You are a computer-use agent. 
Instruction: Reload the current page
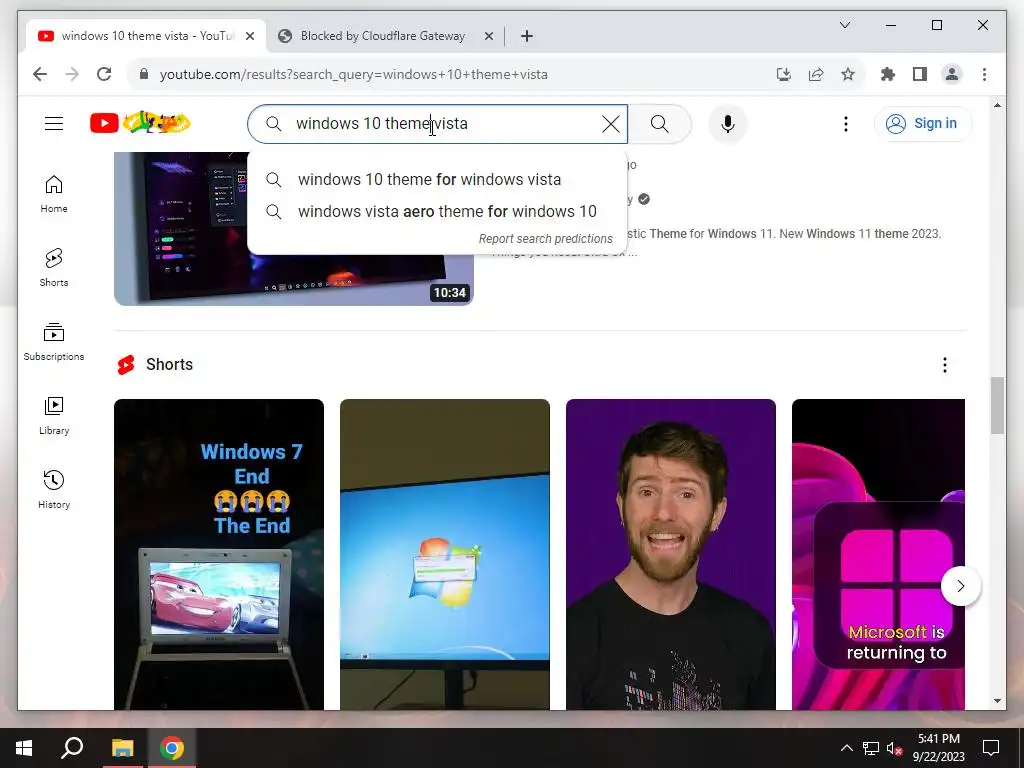(104, 74)
